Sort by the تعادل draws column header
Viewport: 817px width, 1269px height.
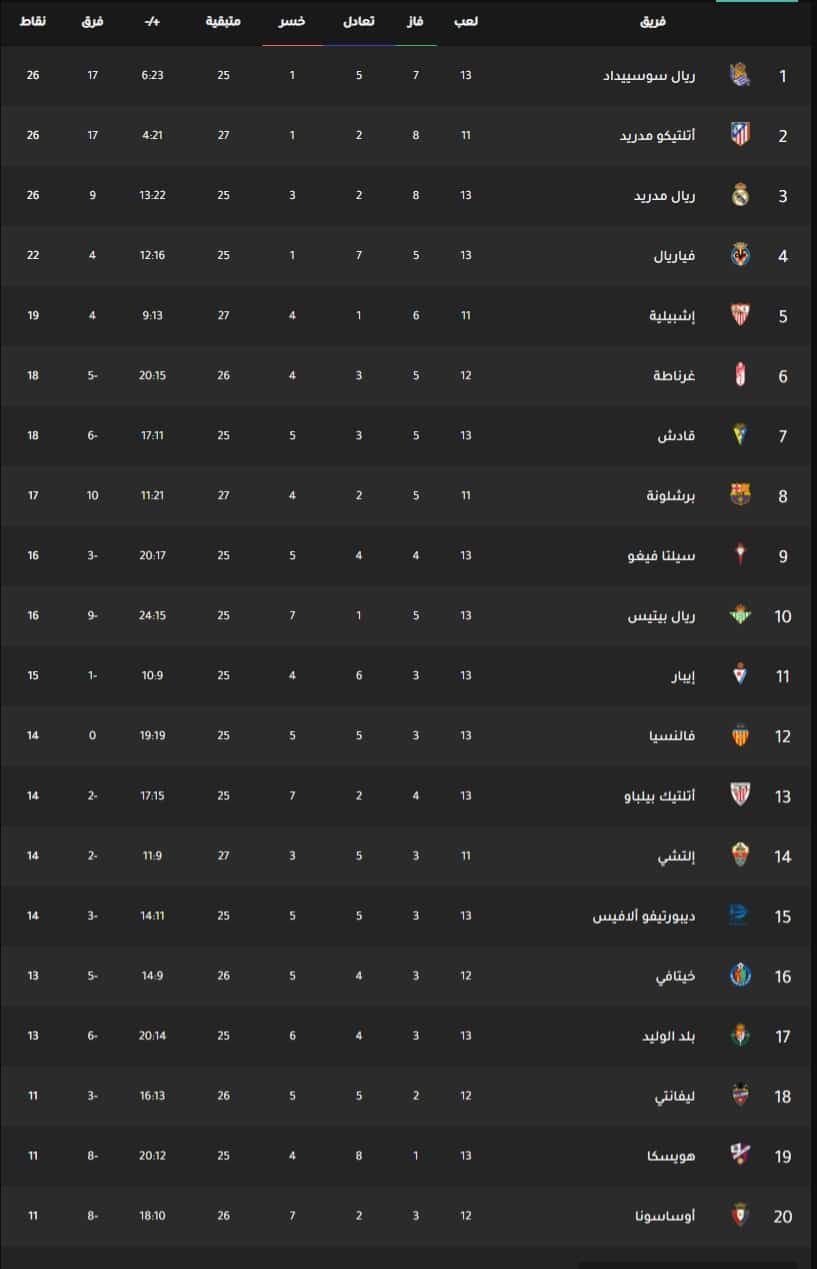358,21
